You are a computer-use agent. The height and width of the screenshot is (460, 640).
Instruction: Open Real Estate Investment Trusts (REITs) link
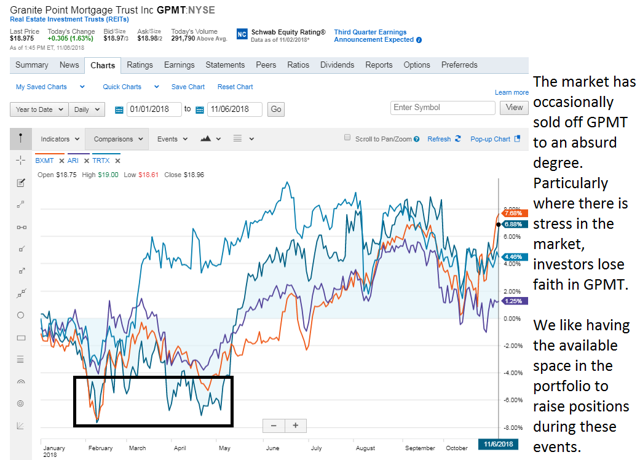[x=69, y=19]
